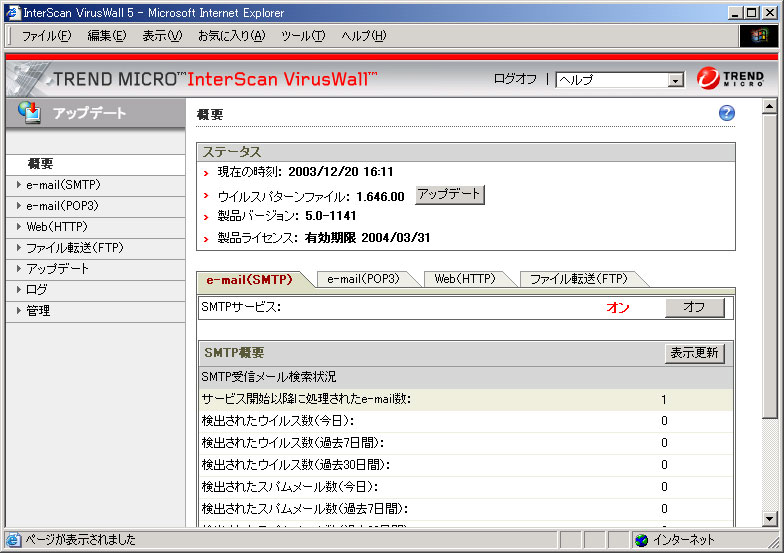
Task: Click the scrollbar up arrow
Action: tap(770, 106)
